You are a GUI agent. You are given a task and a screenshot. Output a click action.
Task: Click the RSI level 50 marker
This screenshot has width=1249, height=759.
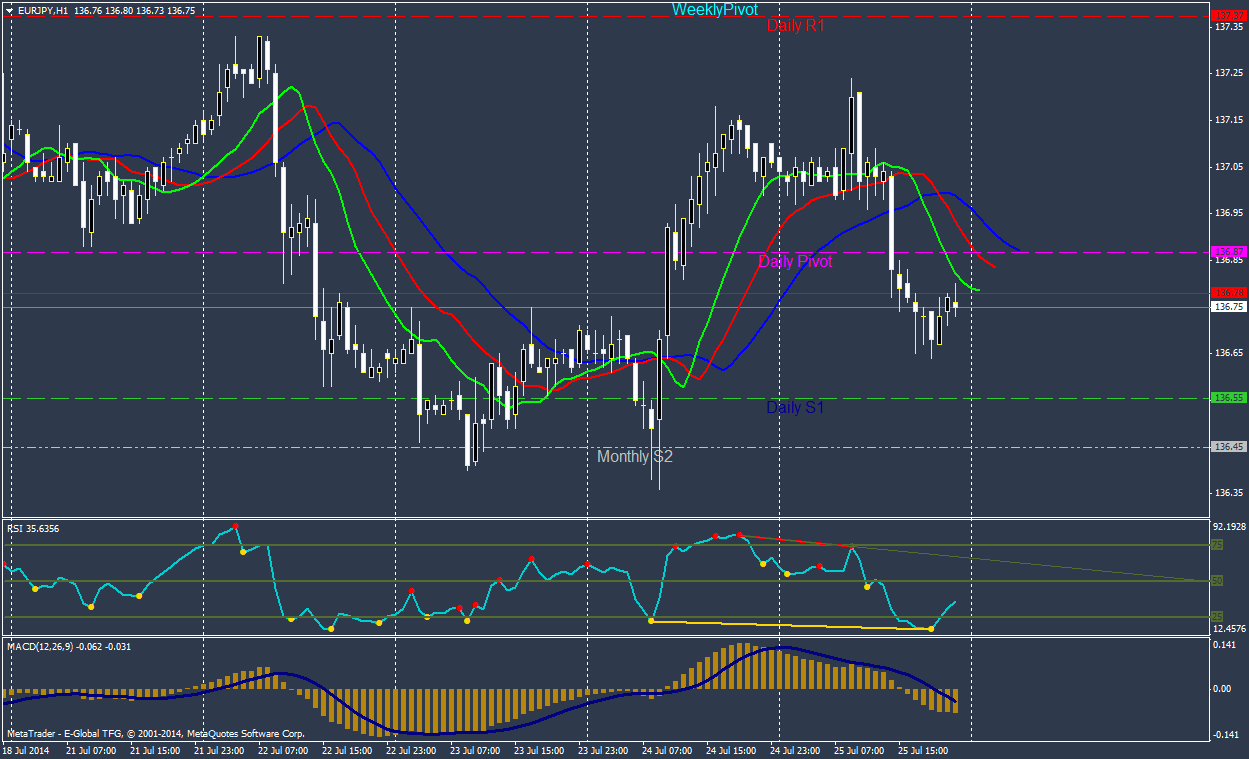[1217, 580]
